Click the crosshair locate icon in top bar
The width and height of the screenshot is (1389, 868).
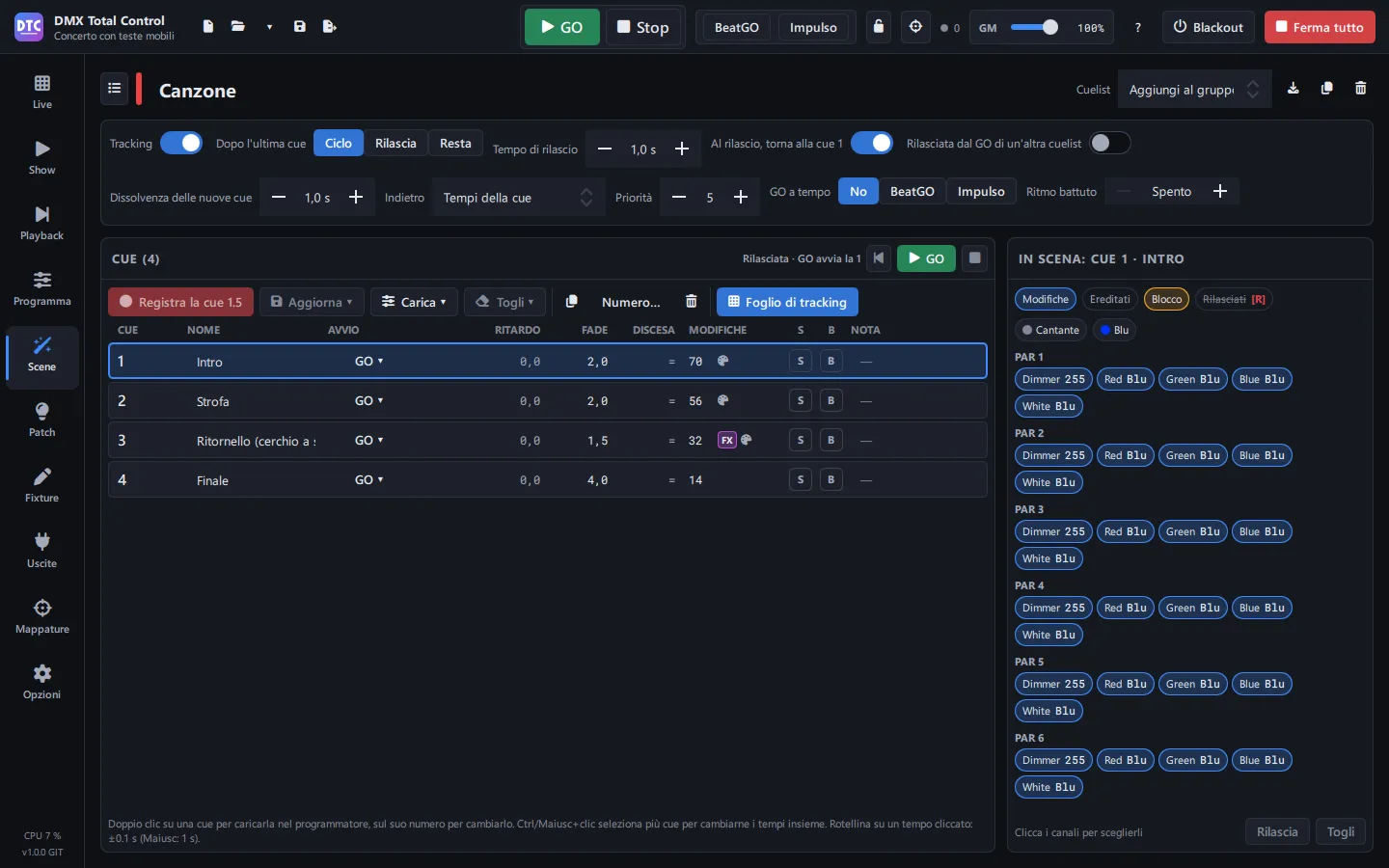[915, 27]
